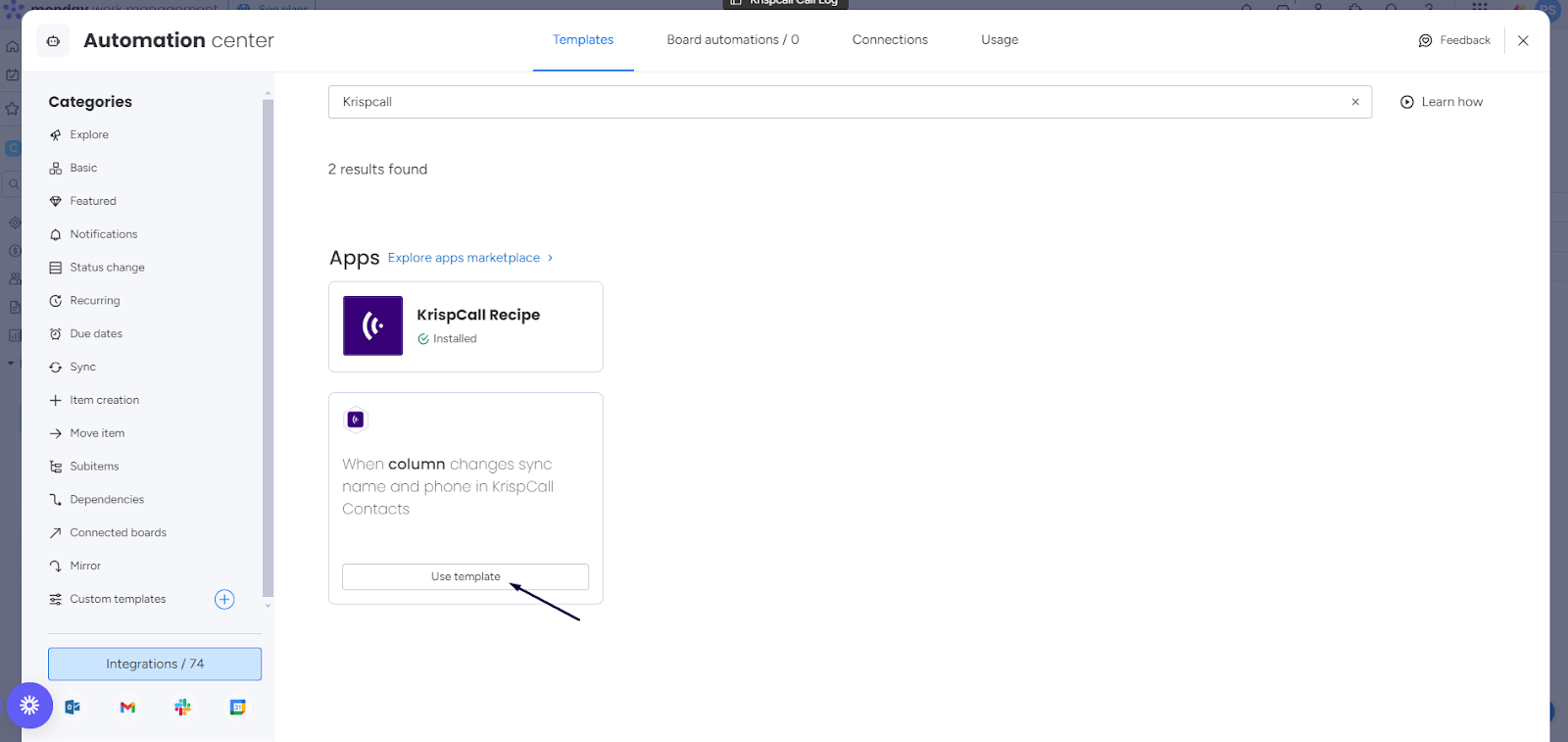Open the Outlook integration icon
Viewport: 1568px width, 742px height.
pyautogui.click(x=73, y=707)
